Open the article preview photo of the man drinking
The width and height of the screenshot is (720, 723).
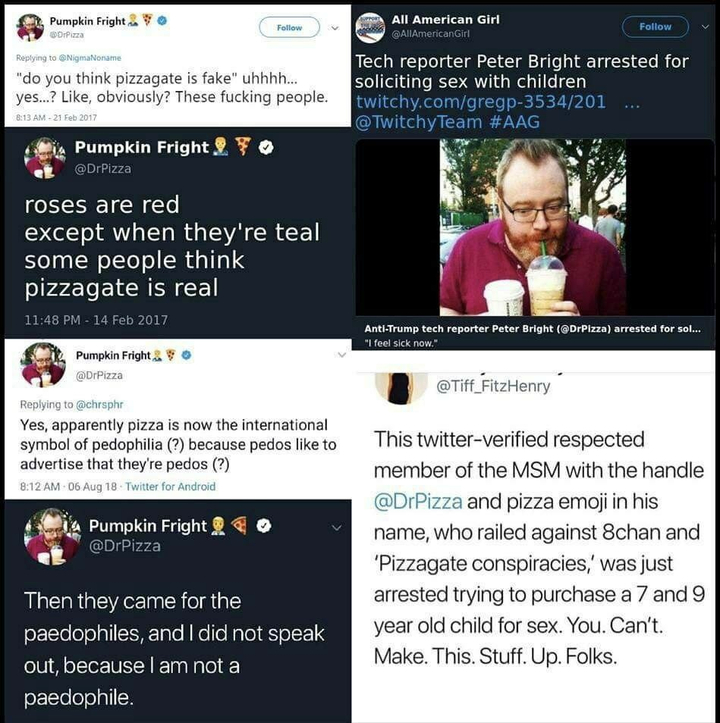pos(535,227)
